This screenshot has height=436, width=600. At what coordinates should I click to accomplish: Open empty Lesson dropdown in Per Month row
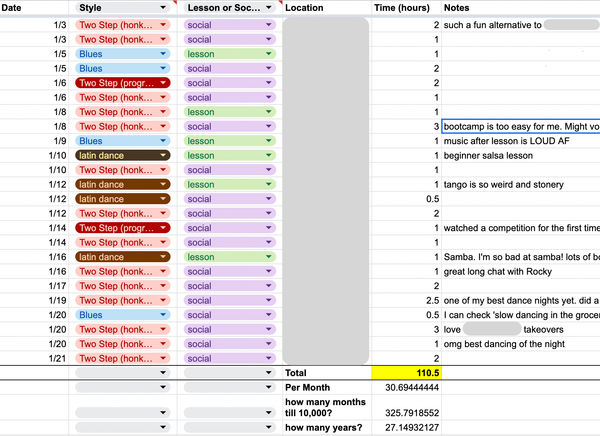(x=269, y=387)
